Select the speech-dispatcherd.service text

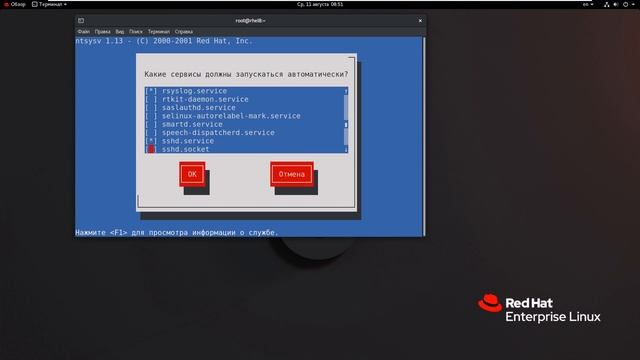pyautogui.click(x=218, y=133)
